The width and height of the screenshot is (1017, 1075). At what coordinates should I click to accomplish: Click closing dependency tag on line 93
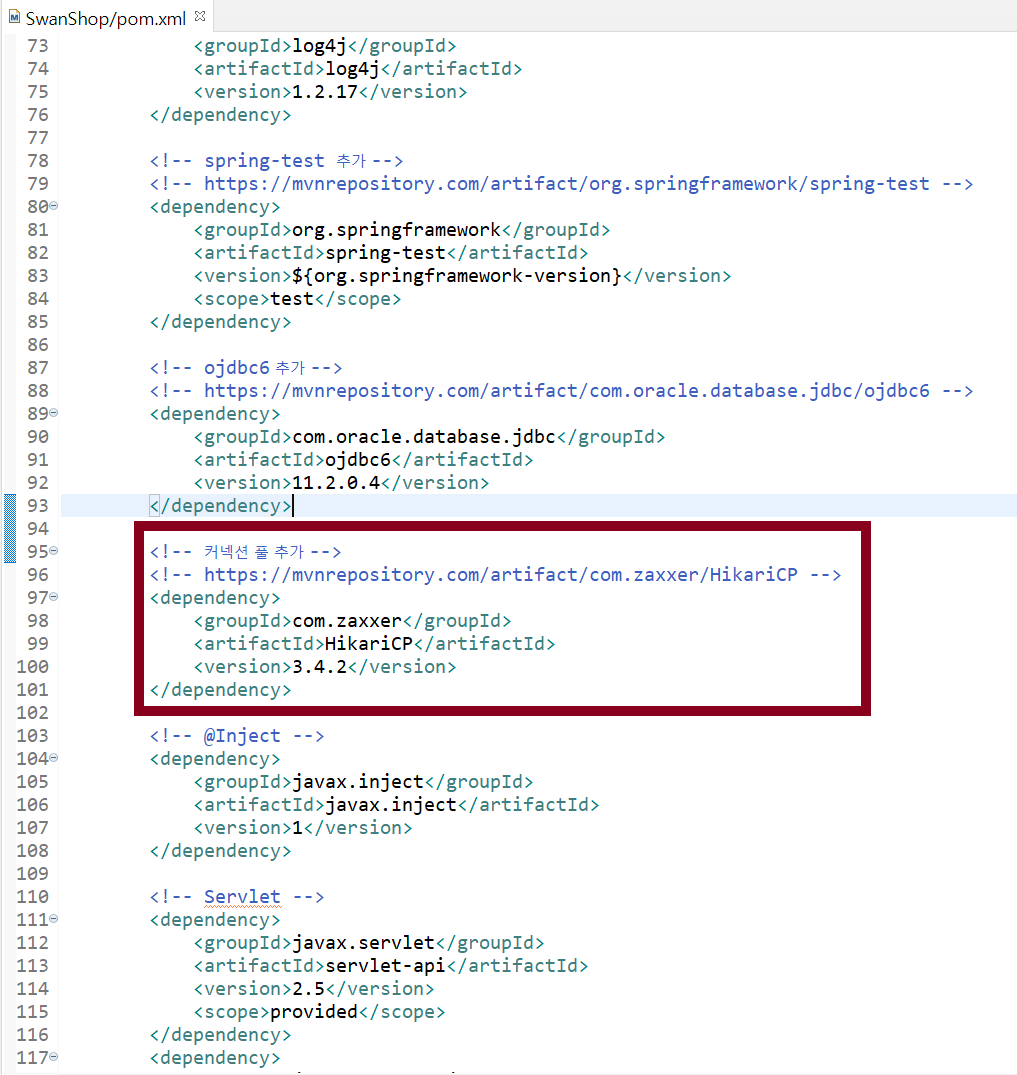pyautogui.click(x=220, y=506)
